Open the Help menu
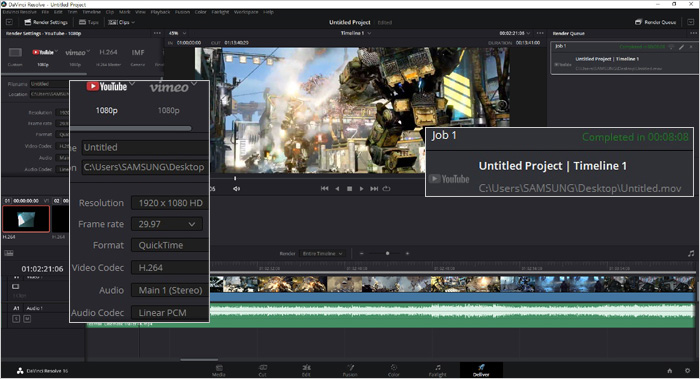This screenshot has height=379, width=700. click(268, 12)
